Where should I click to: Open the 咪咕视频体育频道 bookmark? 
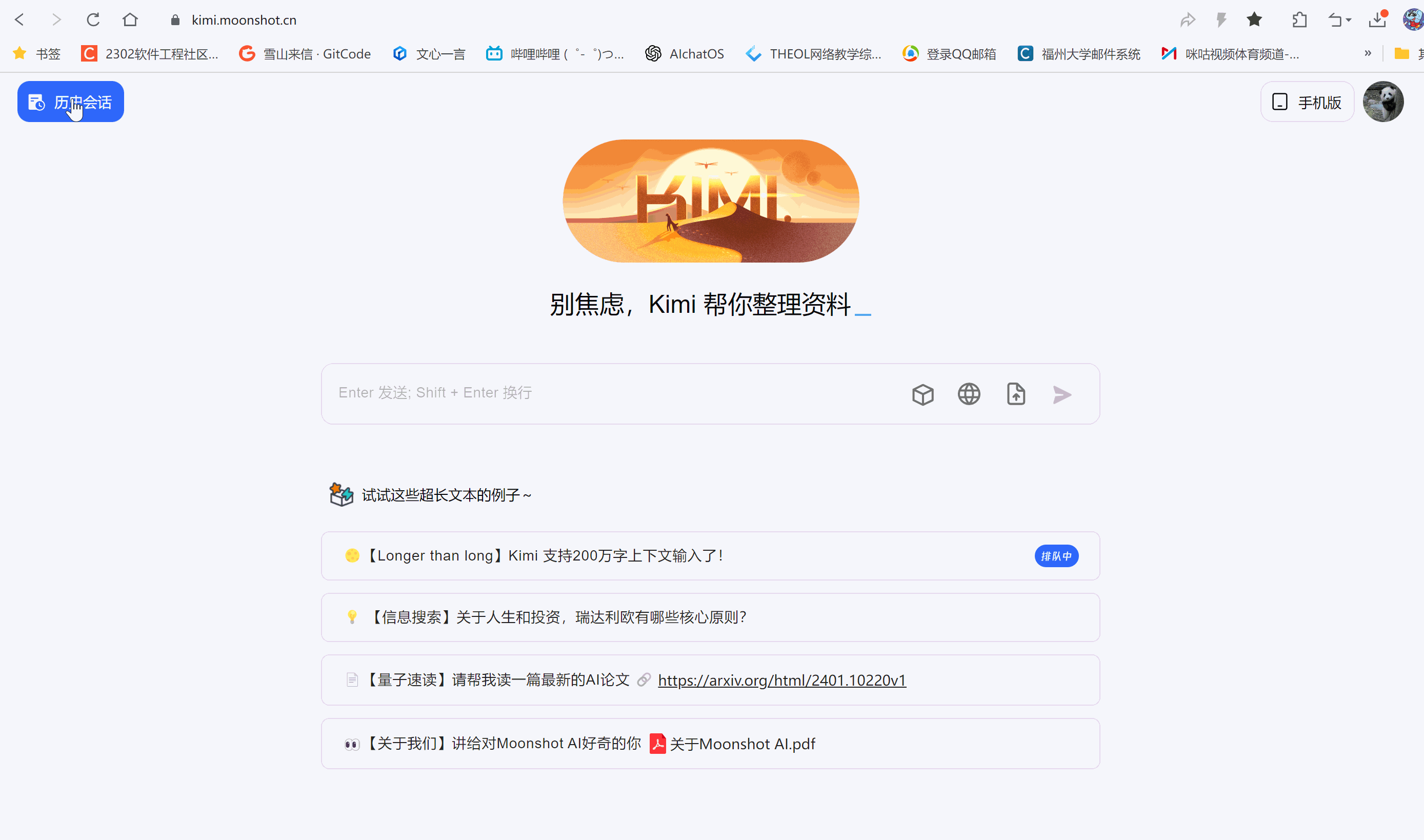pyautogui.click(x=1230, y=54)
